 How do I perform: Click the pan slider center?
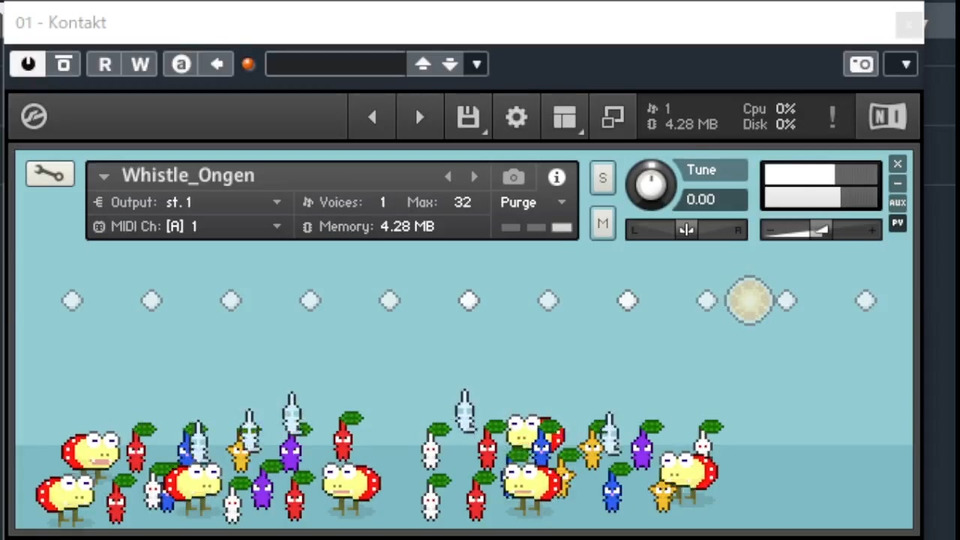(686, 230)
